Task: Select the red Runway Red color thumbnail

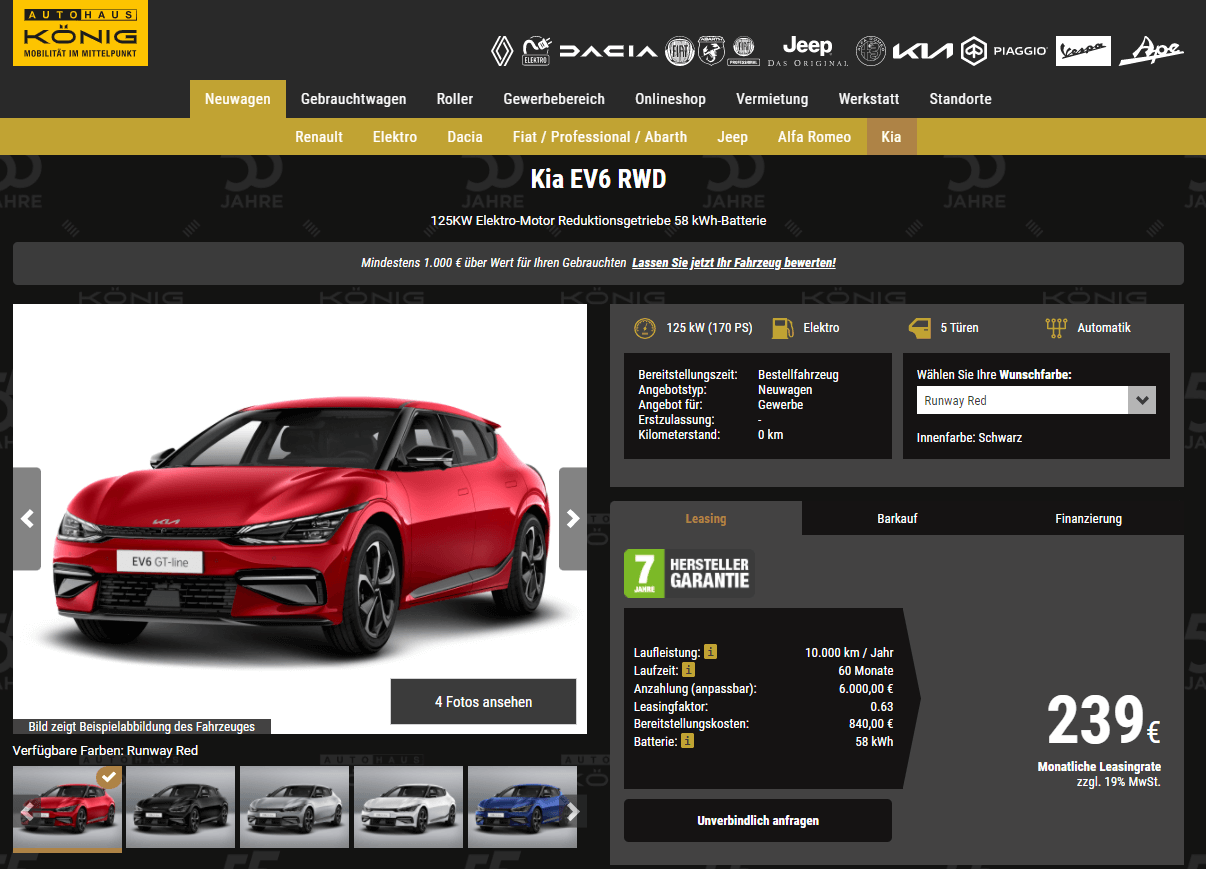Action: tap(67, 808)
